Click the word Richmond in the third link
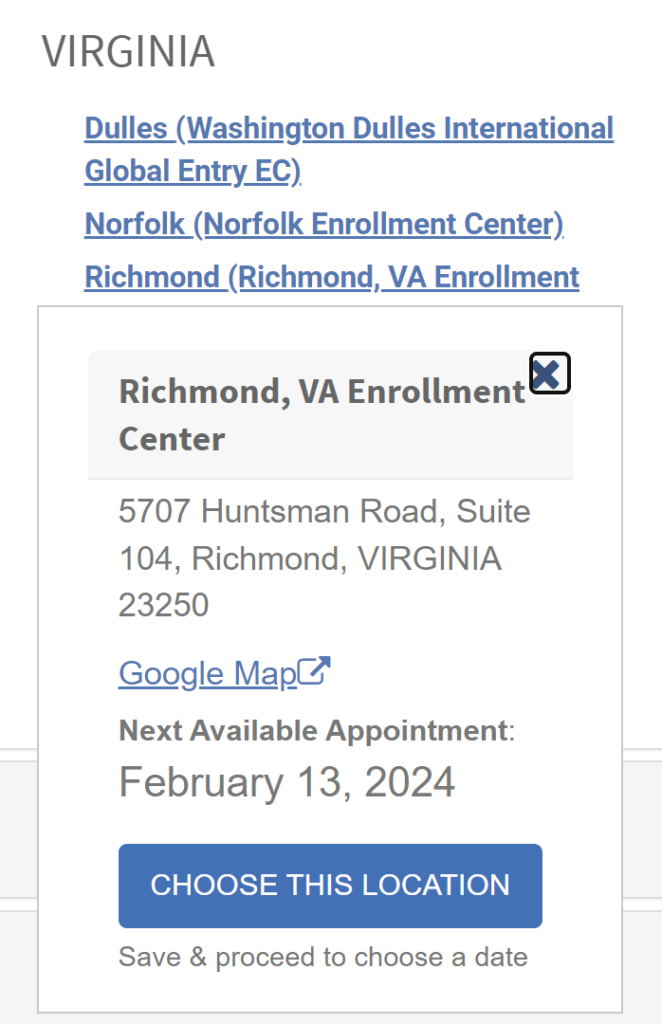This screenshot has width=662, height=1024. pyautogui.click(x=151, y=277)
